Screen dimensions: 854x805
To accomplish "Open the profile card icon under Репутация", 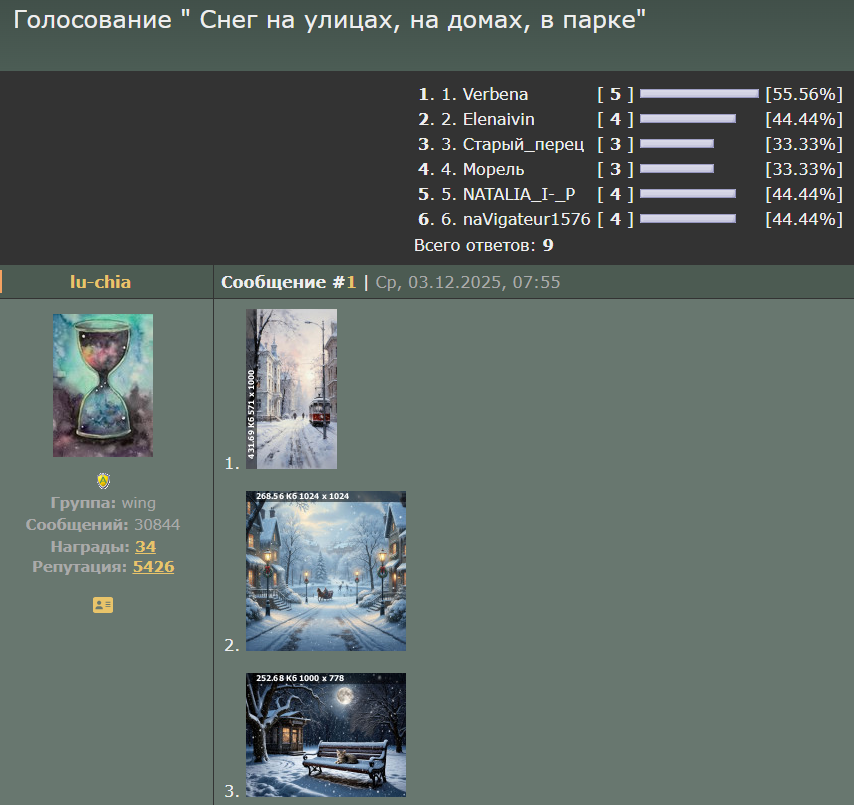I will (103, 605).
